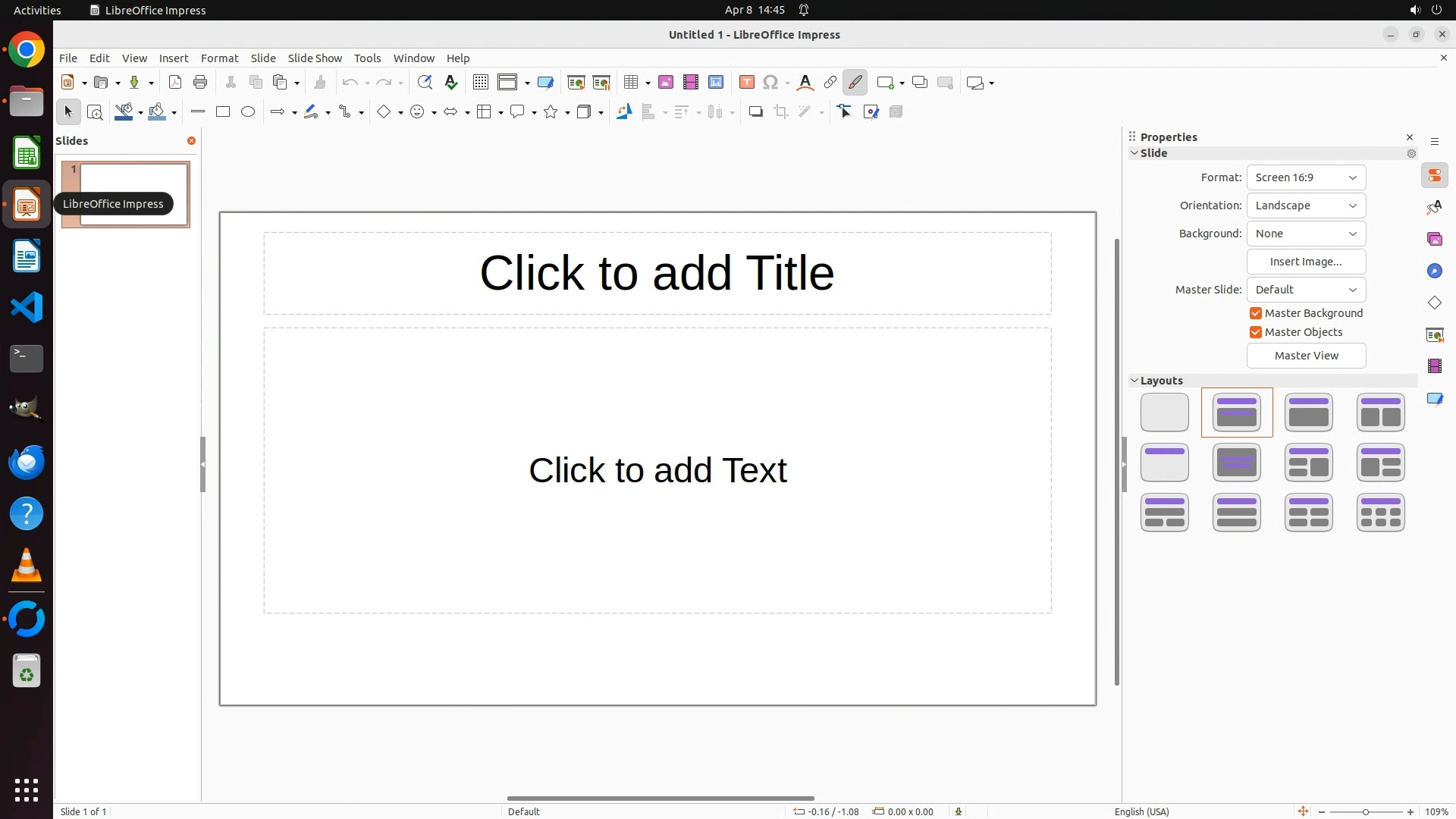This screenshot has width=1456, height=819.
Task: Select the Ellipse drawing tool
Action: coord(248,112)
